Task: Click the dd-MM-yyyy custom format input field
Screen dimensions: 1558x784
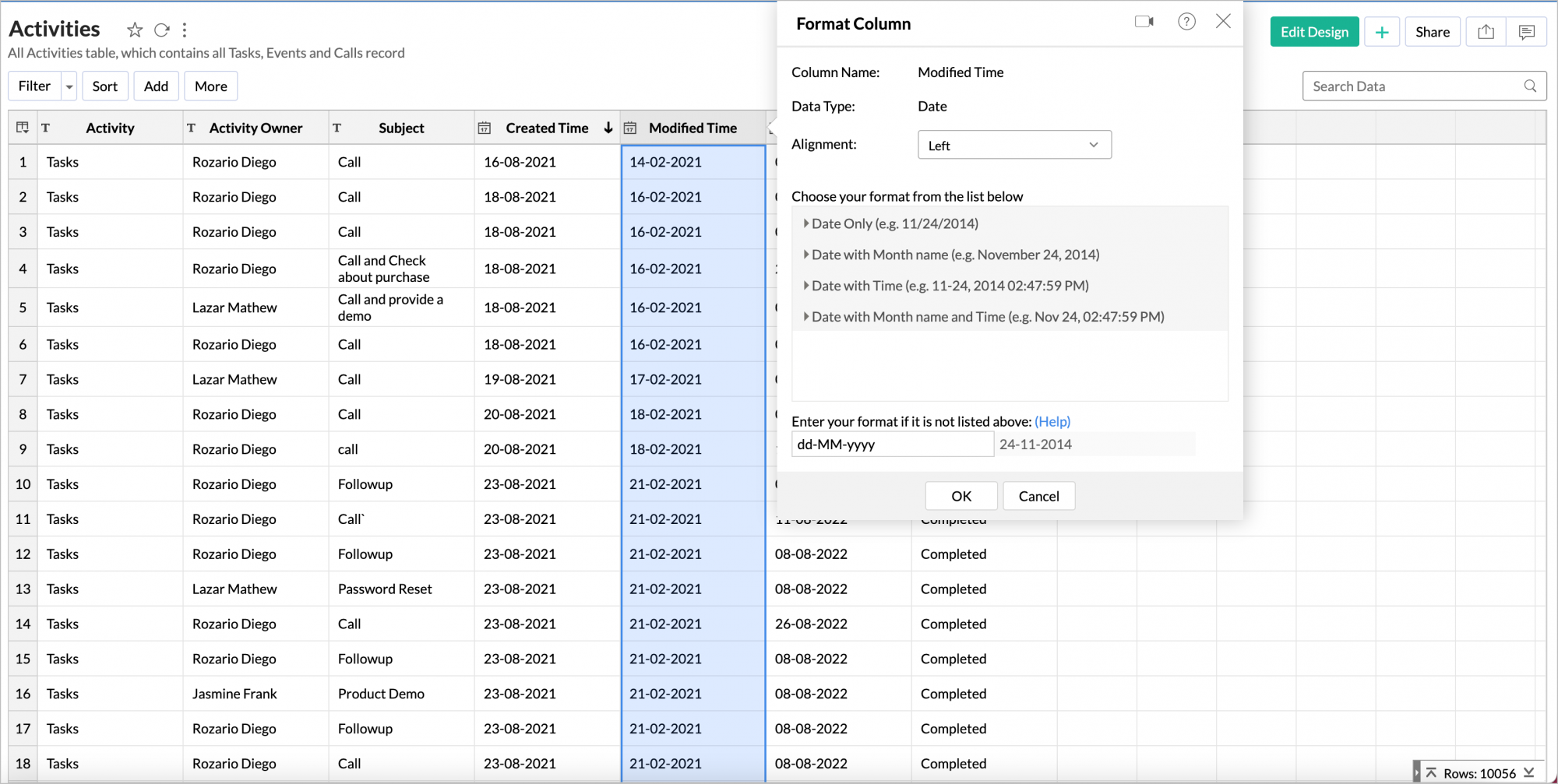Action: (892, 444)
